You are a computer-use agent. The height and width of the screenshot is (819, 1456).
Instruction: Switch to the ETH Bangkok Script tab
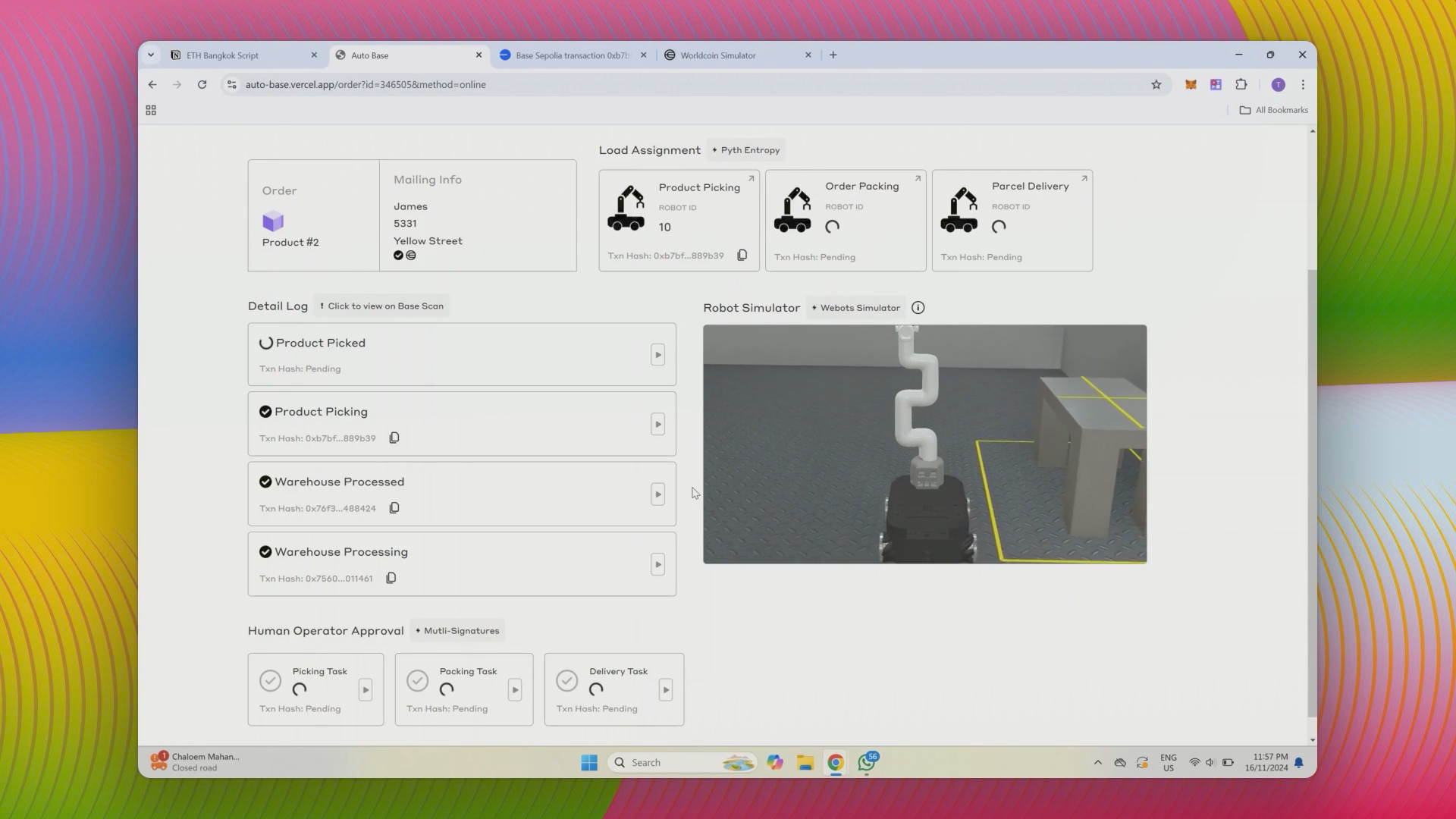[244, 55]
